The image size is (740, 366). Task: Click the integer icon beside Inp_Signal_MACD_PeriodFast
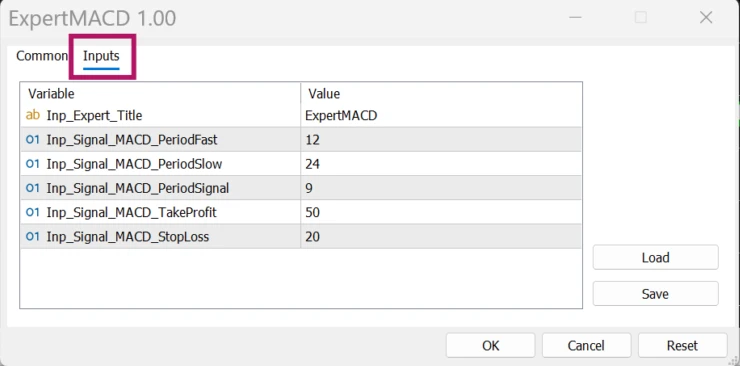33,140
